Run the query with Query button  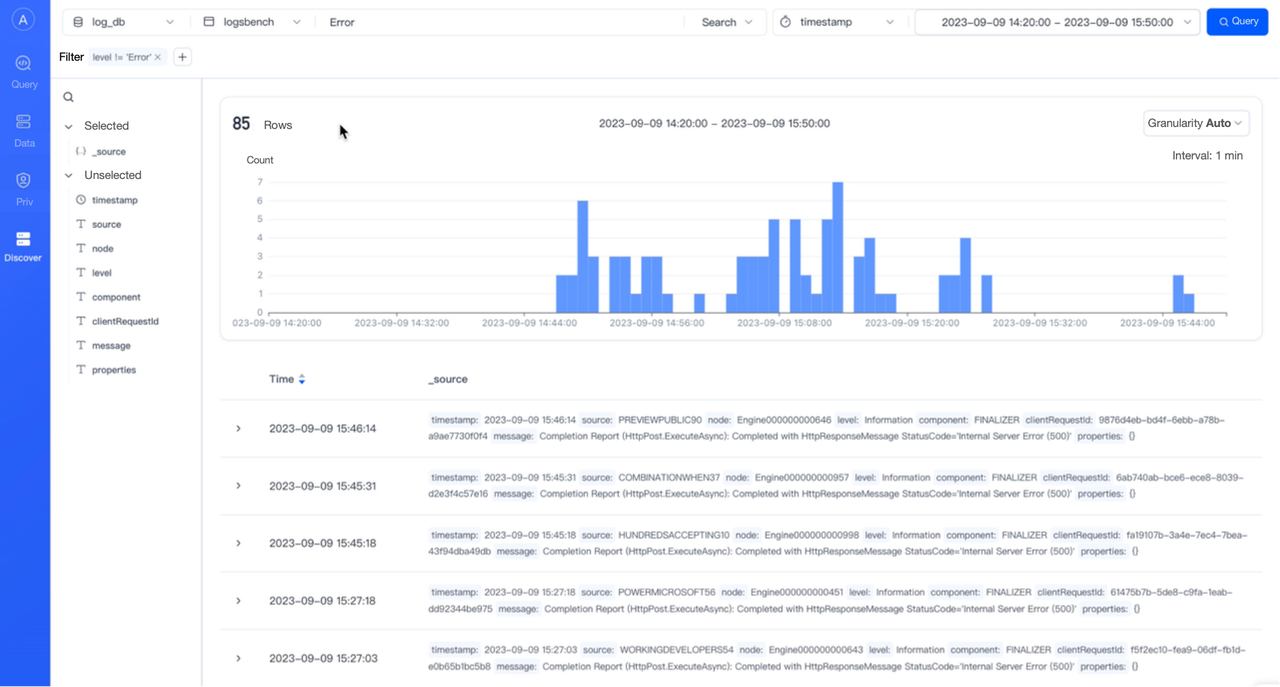coord(1237,22)
